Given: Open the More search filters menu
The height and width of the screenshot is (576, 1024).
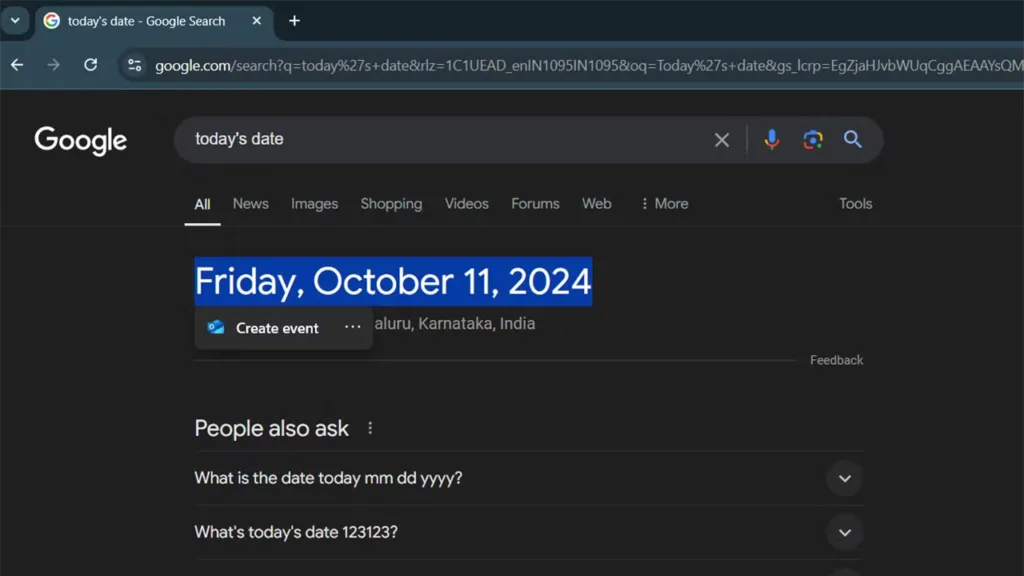Looking at the screenshot, I should 664,204.
